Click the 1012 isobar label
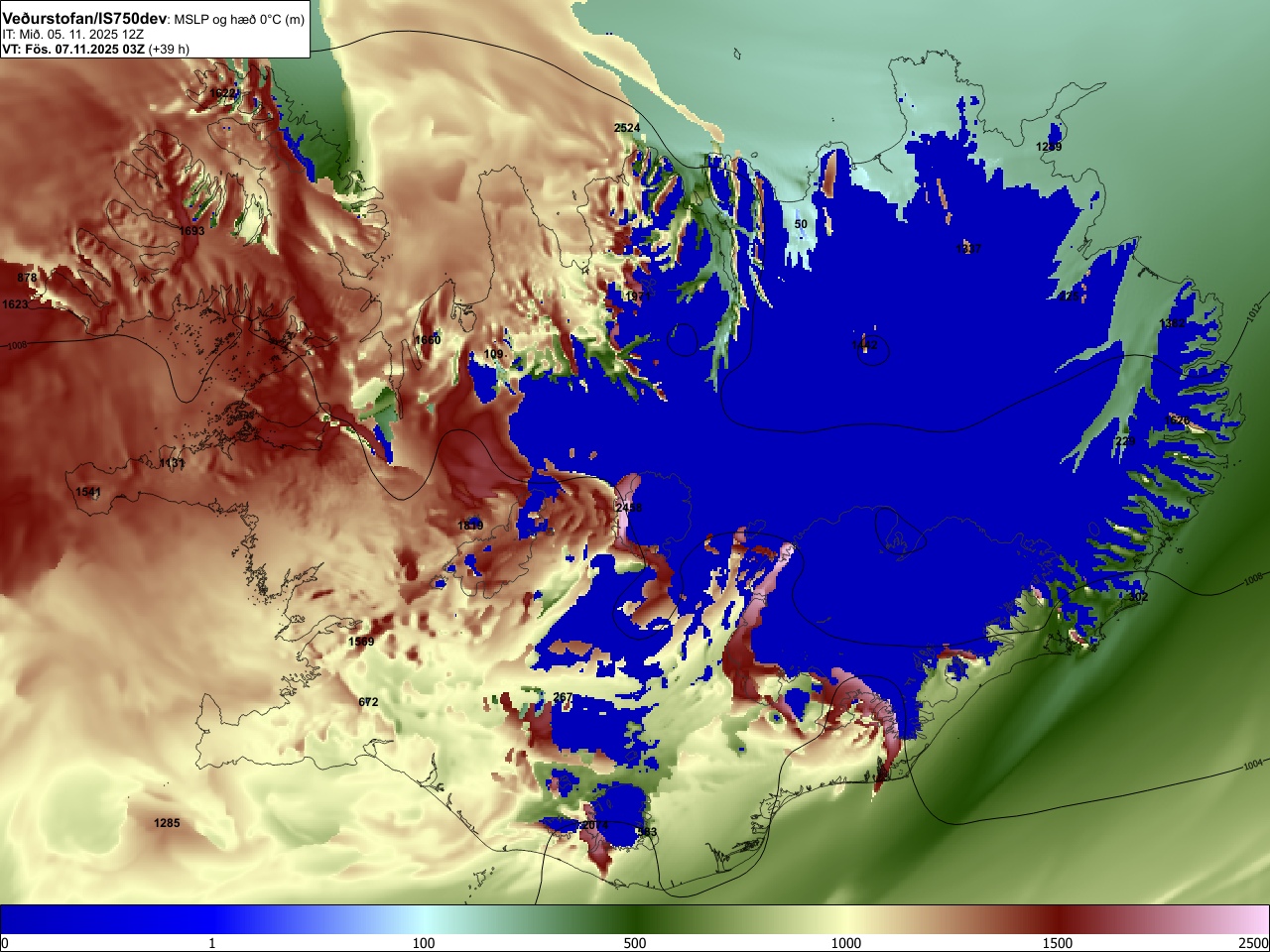 (1254, 311)
